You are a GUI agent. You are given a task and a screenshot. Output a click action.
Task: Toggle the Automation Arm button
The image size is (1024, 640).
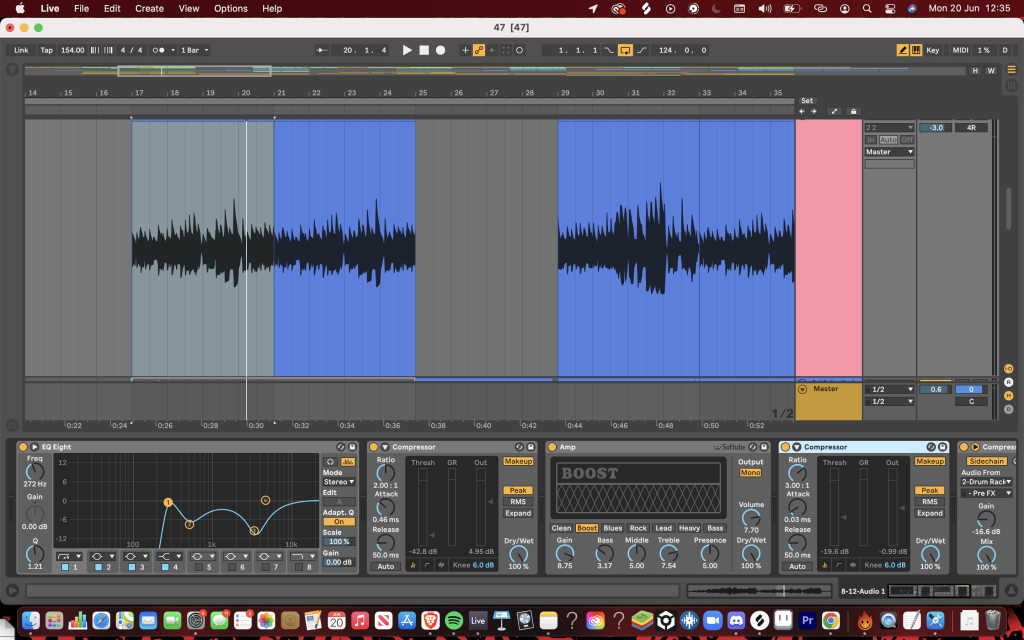point(479,50)
